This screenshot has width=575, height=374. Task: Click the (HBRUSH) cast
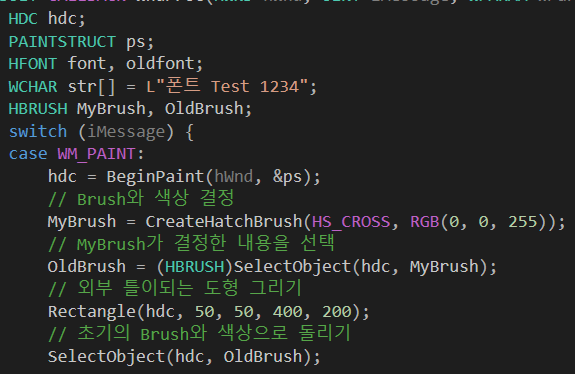tap(194, 267)
